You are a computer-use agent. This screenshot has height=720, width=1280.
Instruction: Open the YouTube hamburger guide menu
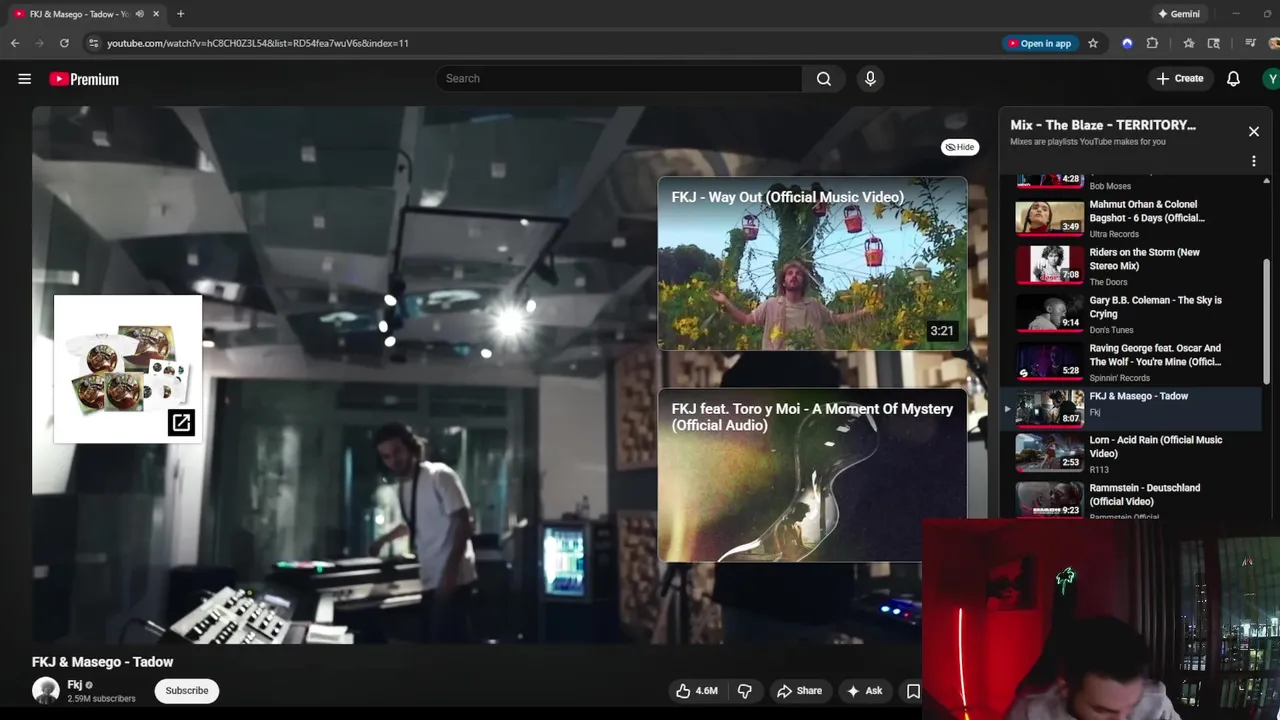(x=24, y=79)
